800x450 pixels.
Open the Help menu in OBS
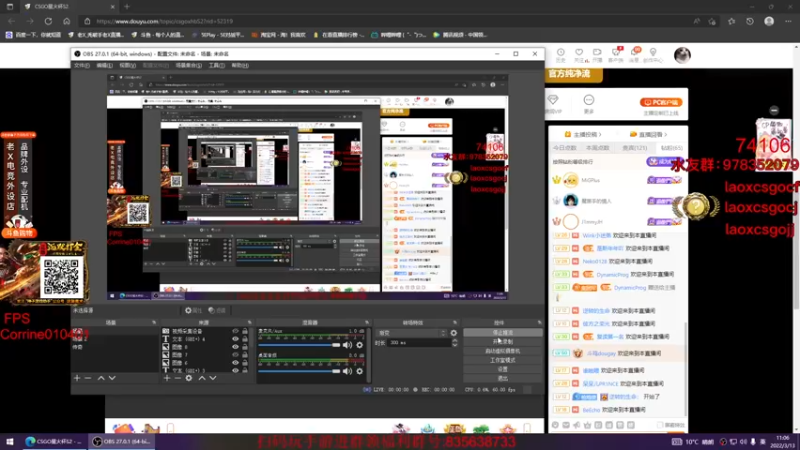point(240,65)
